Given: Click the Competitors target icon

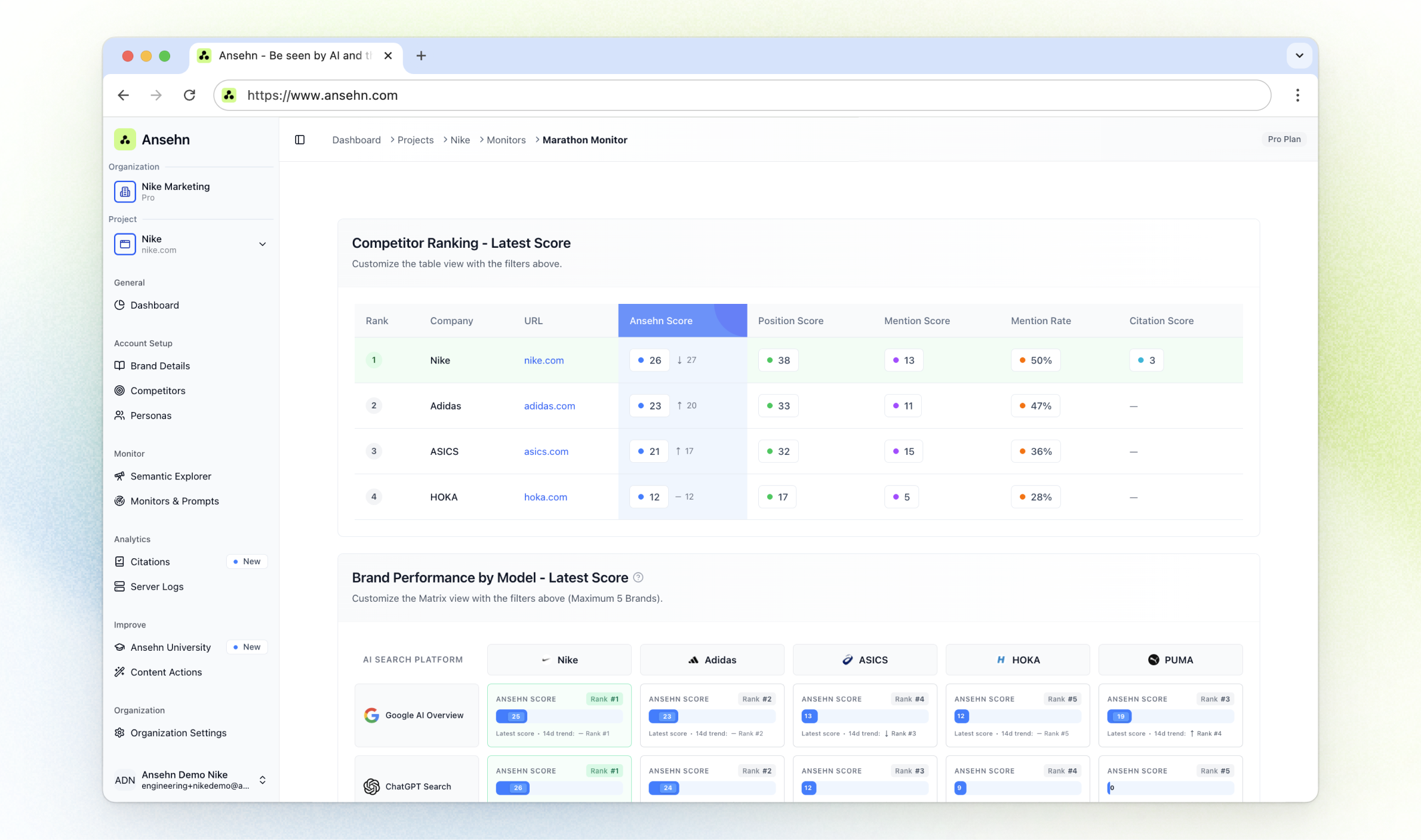Looking at the screenshot, I should 119,390.
